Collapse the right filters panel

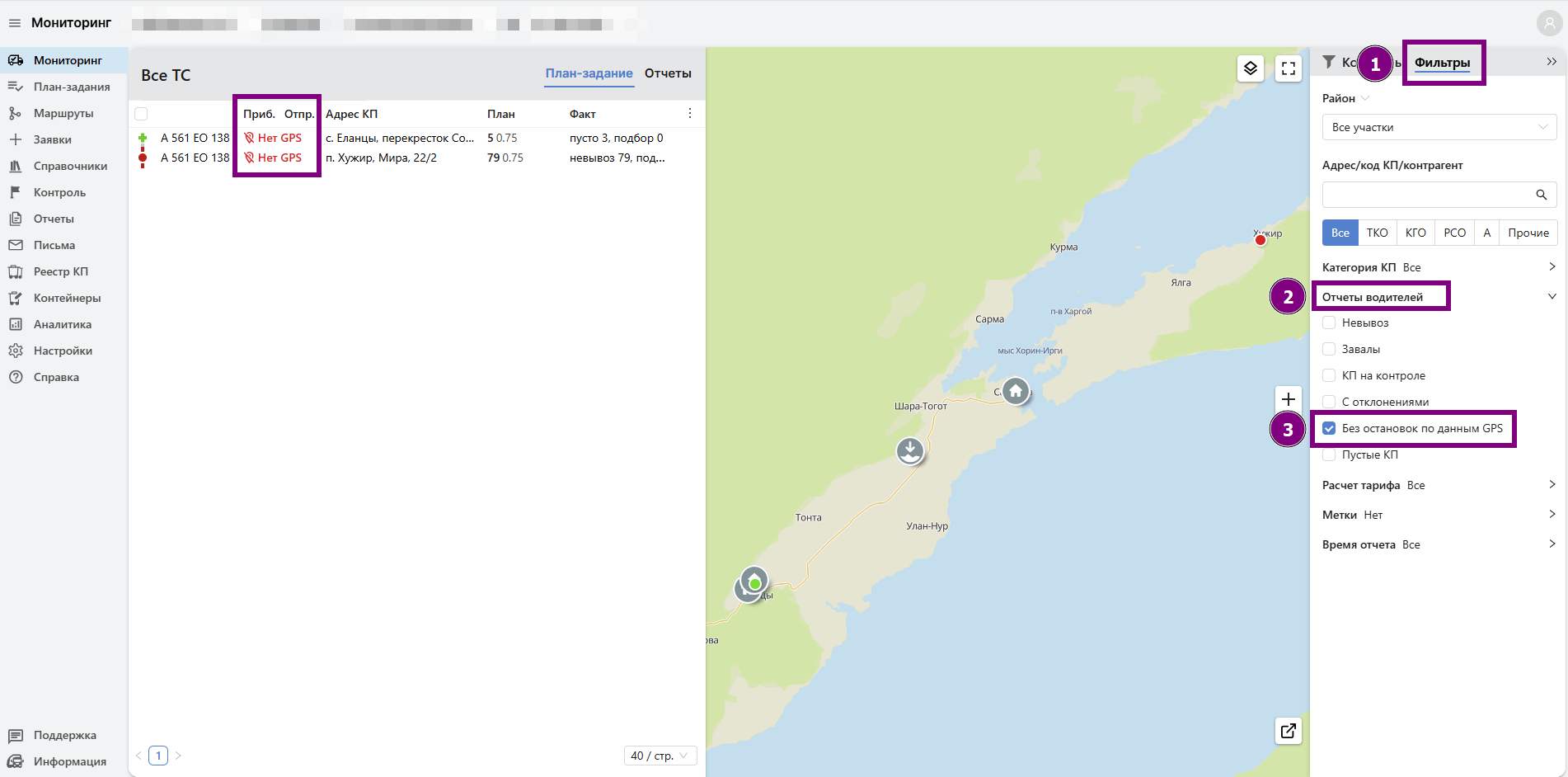click(1552, 62)
